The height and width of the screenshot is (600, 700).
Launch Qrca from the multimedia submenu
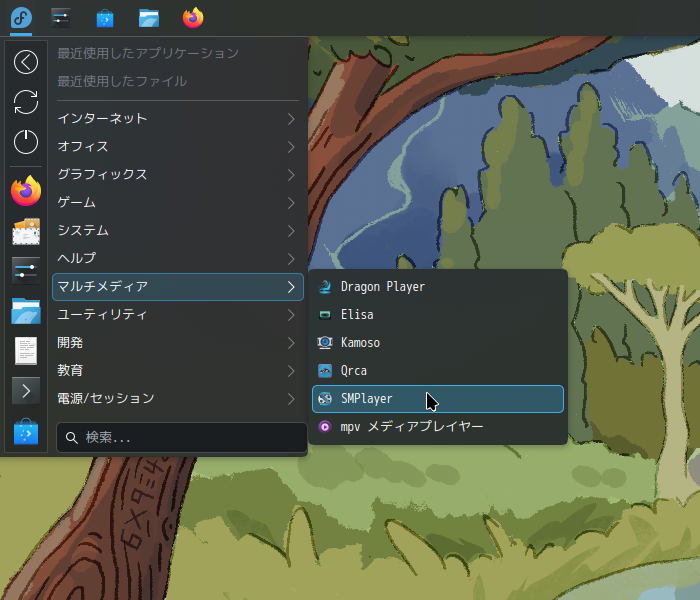click(438, 371)
